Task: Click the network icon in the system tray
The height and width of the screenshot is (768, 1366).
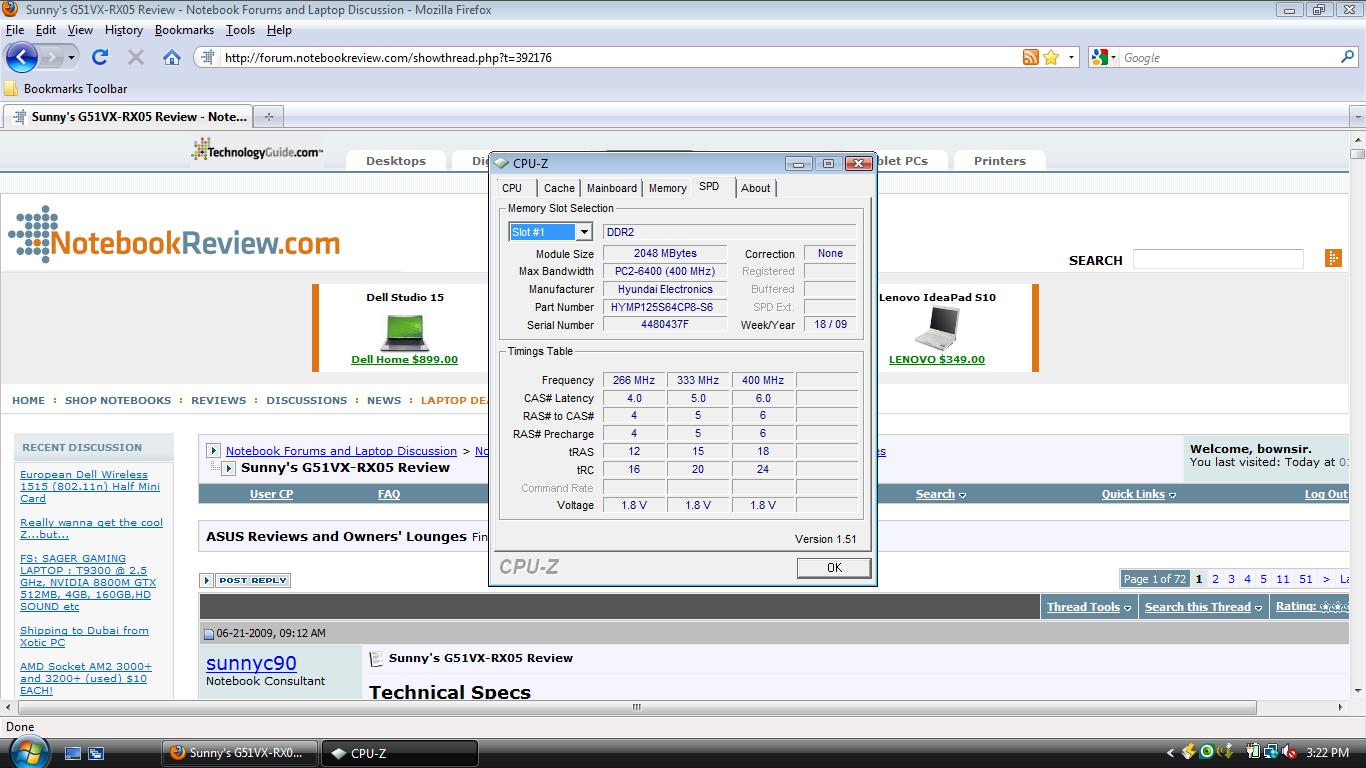Action: point(1270,752)
